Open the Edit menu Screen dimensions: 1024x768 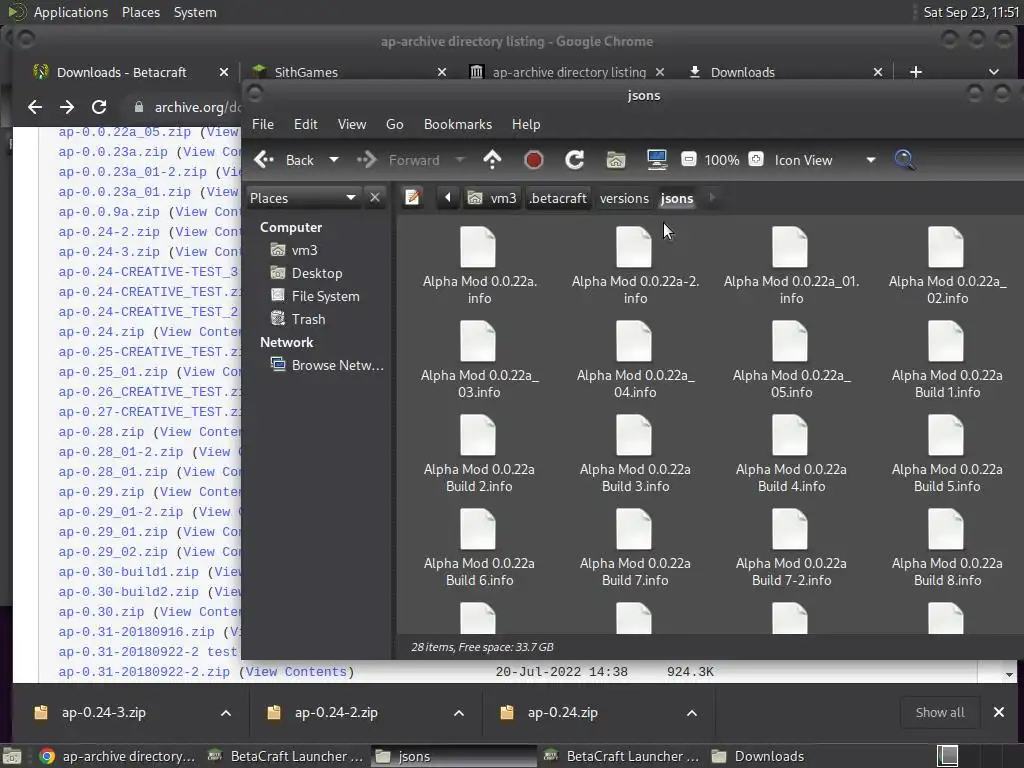(306, 124)
